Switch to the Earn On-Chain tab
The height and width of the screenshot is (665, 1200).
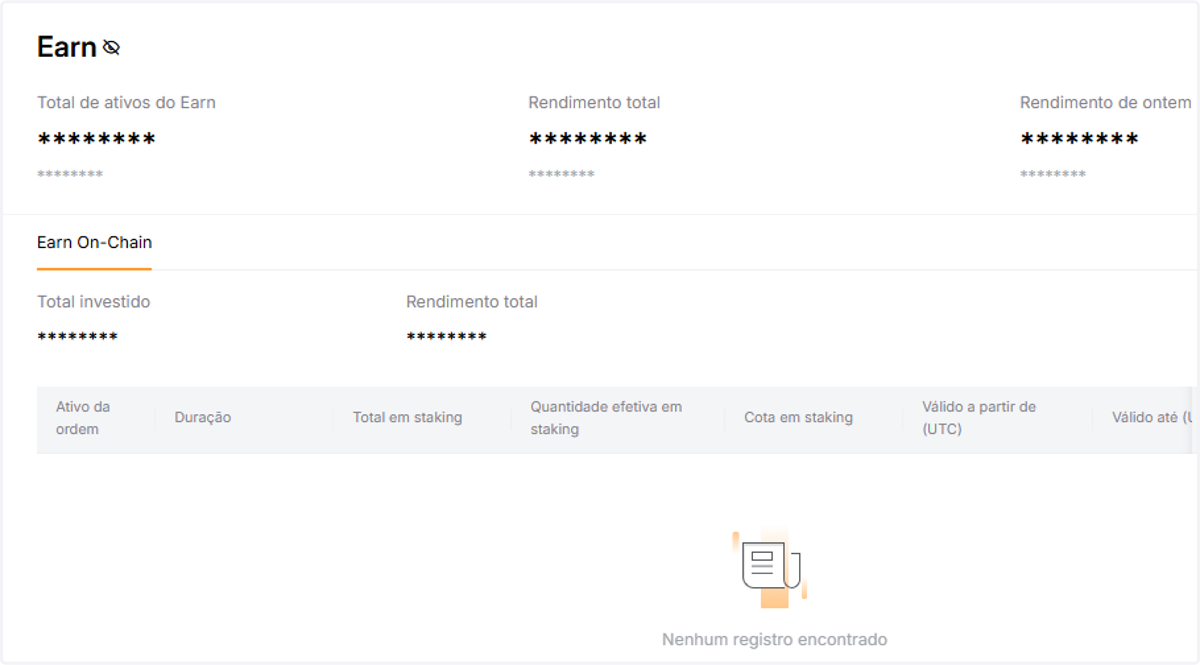(94, 242)
